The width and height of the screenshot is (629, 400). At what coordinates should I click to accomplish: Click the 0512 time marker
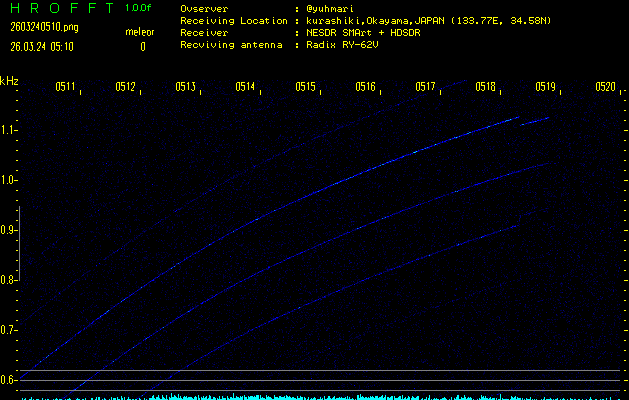coord(125,88)
